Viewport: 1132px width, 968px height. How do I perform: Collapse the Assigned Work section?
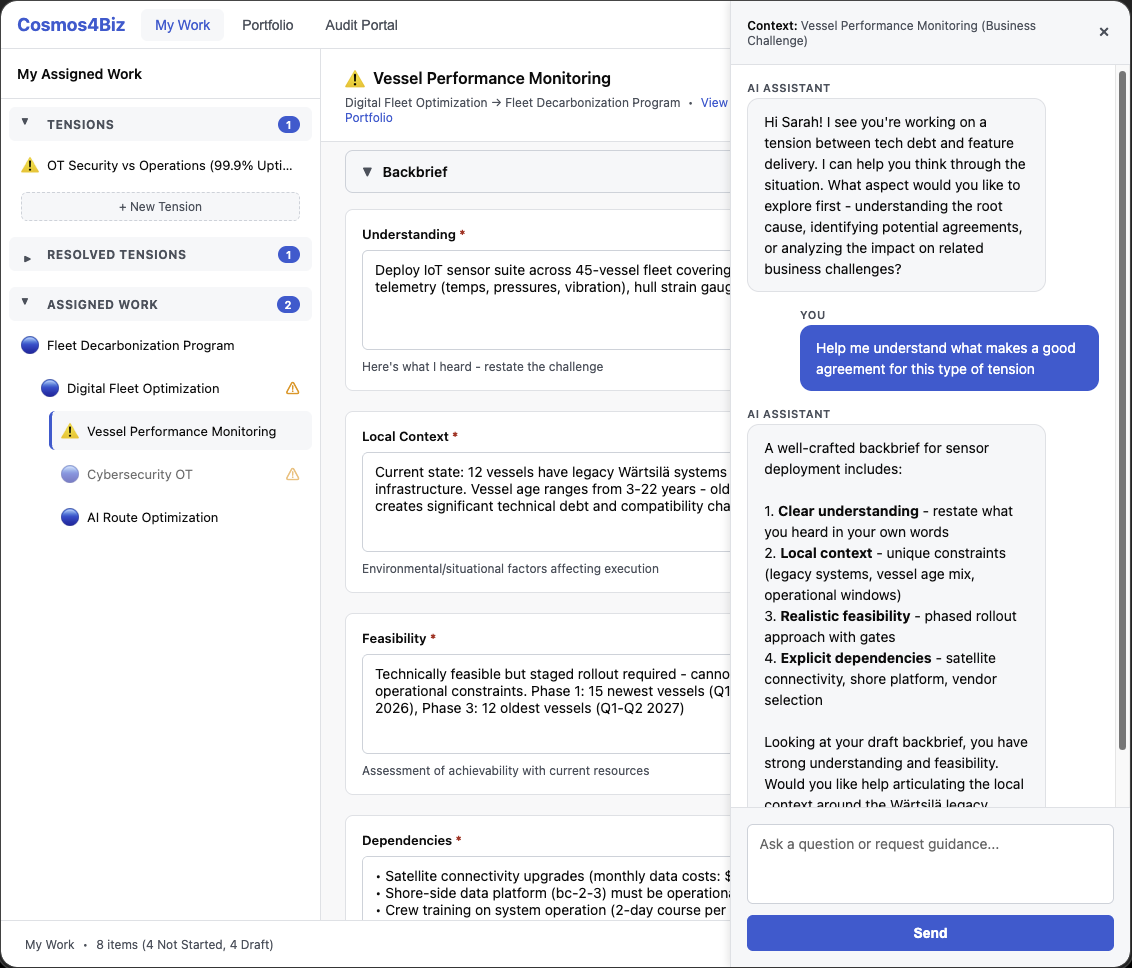coord(26,303)
